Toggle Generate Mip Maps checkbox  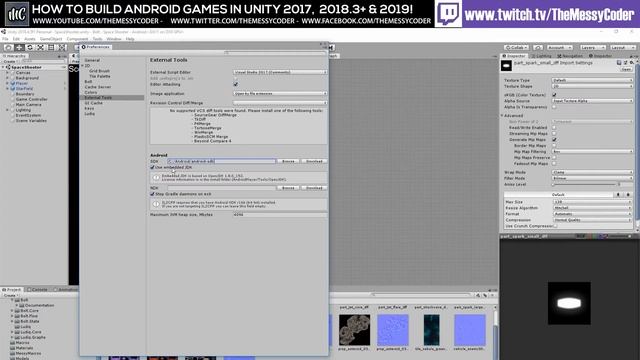pos(554,140)
